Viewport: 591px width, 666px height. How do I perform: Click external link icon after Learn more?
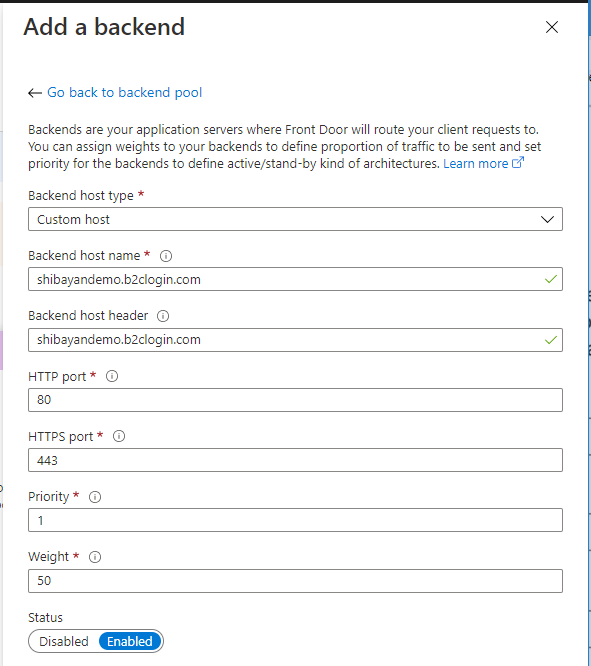pyautogui.click(x=518, y=163)
